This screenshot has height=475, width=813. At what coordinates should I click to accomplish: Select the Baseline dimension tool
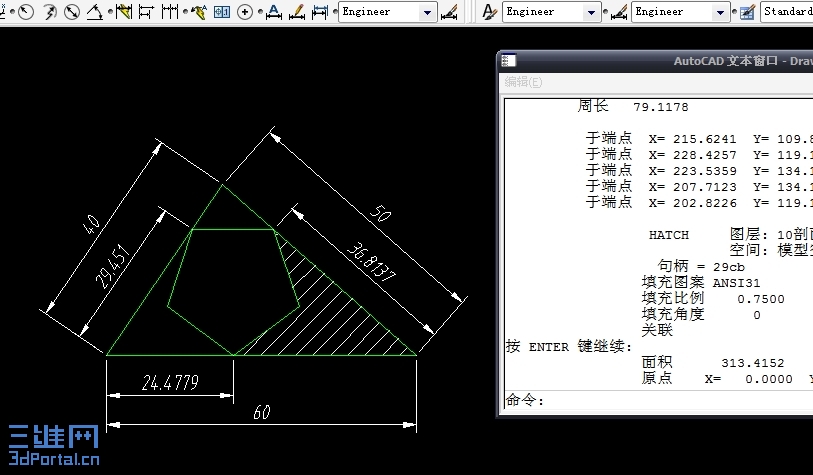coord(146,11)
